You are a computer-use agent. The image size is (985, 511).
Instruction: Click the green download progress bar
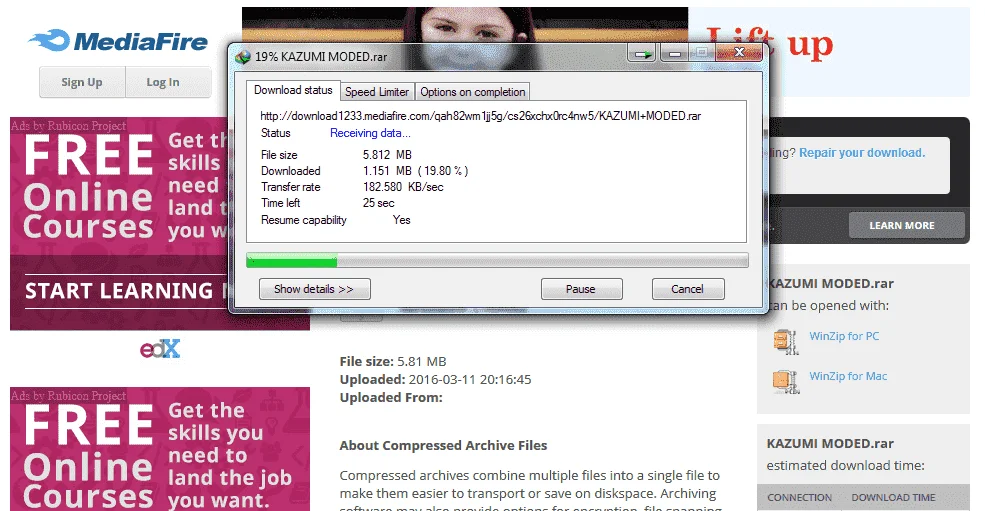click(x=292, y=260)
